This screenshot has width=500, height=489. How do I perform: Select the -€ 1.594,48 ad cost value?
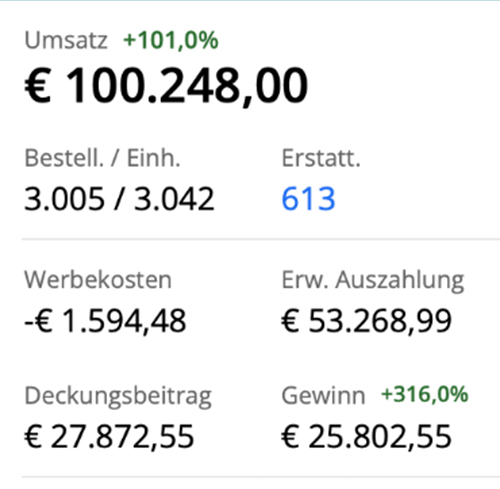[x=105, y=321]
